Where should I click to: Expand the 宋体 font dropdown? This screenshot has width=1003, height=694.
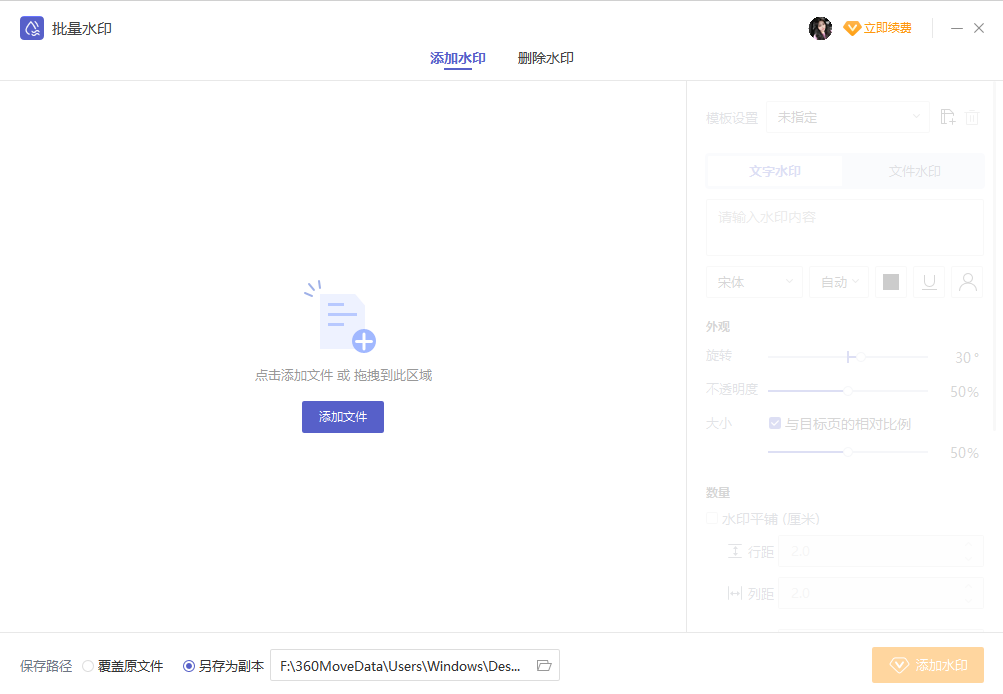754,282
